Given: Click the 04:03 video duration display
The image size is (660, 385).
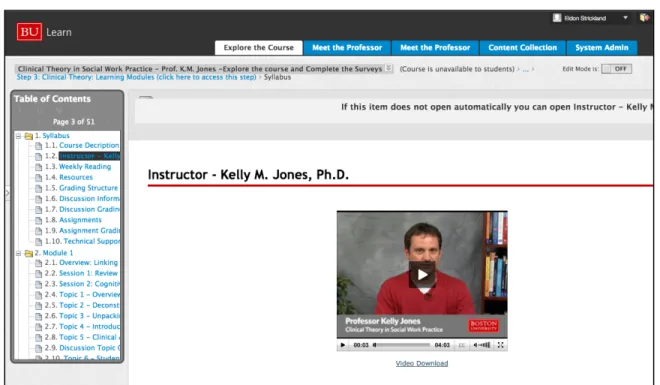Looking at the screenshot, I should click(442, 345).
